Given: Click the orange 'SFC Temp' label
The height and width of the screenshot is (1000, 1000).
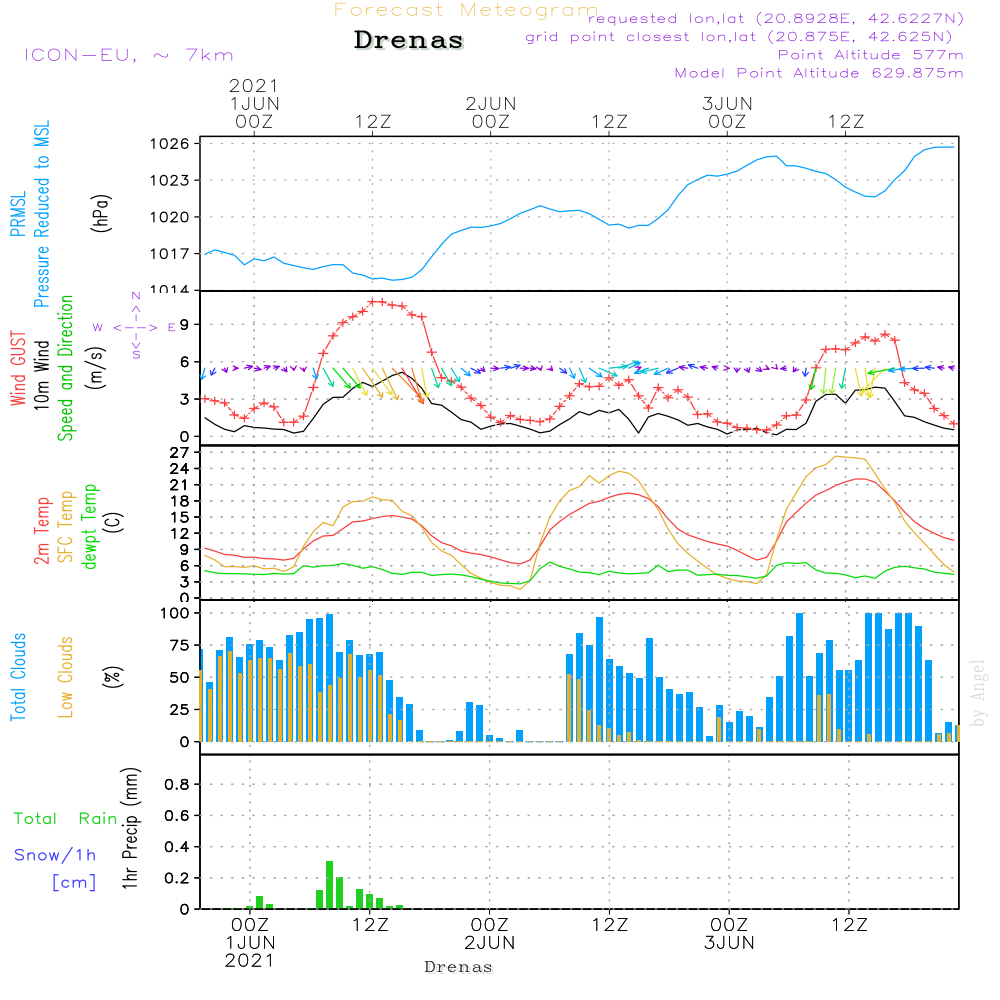Looking at the screenshot, I should click(x=66, y=527).
